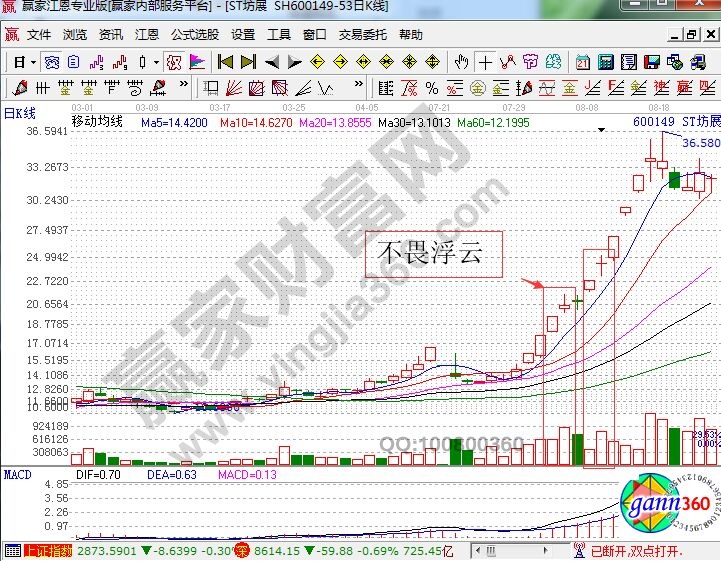Select the hand pan tool
Screen dimensions: 721x561
461,62
